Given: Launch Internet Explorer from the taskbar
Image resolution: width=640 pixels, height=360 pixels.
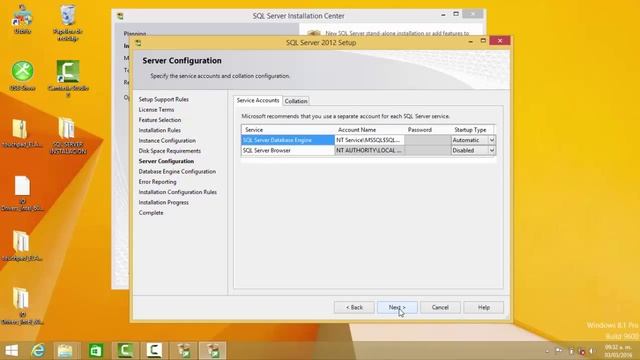Looking at the screenshot, I should (38, 351).
